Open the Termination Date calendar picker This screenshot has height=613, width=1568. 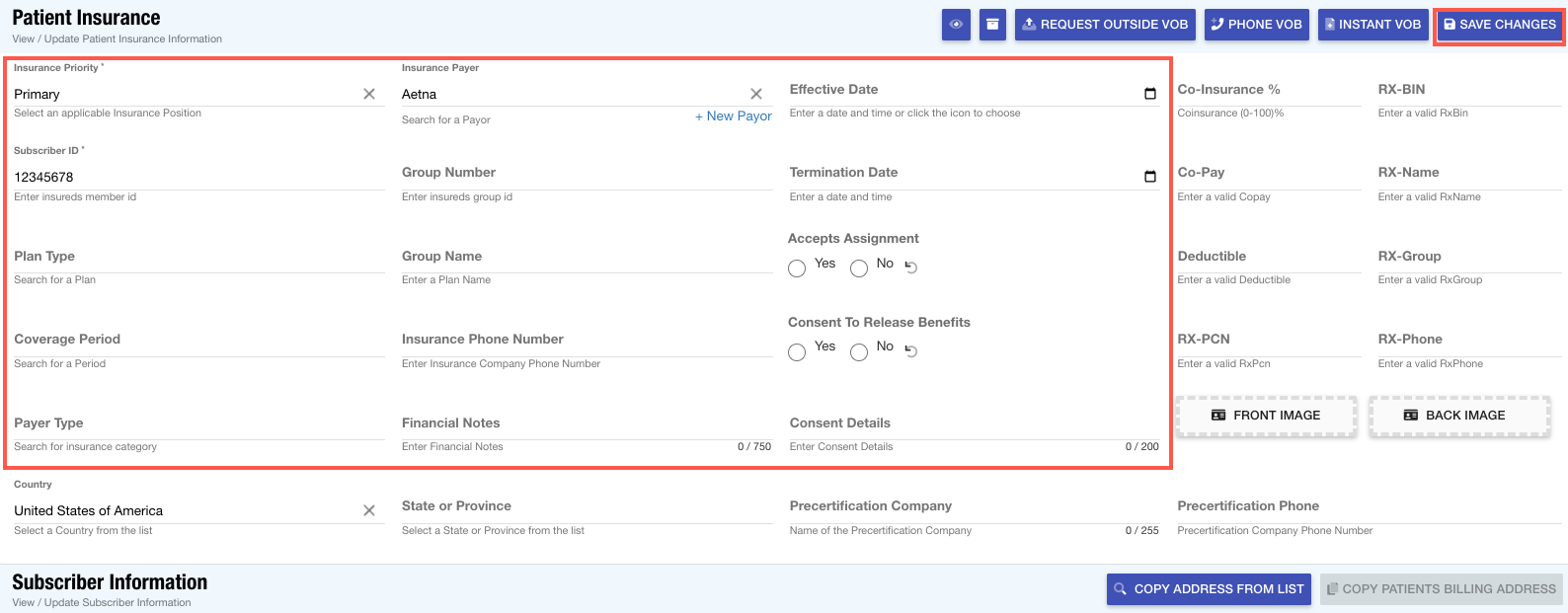pos(1149,177)
